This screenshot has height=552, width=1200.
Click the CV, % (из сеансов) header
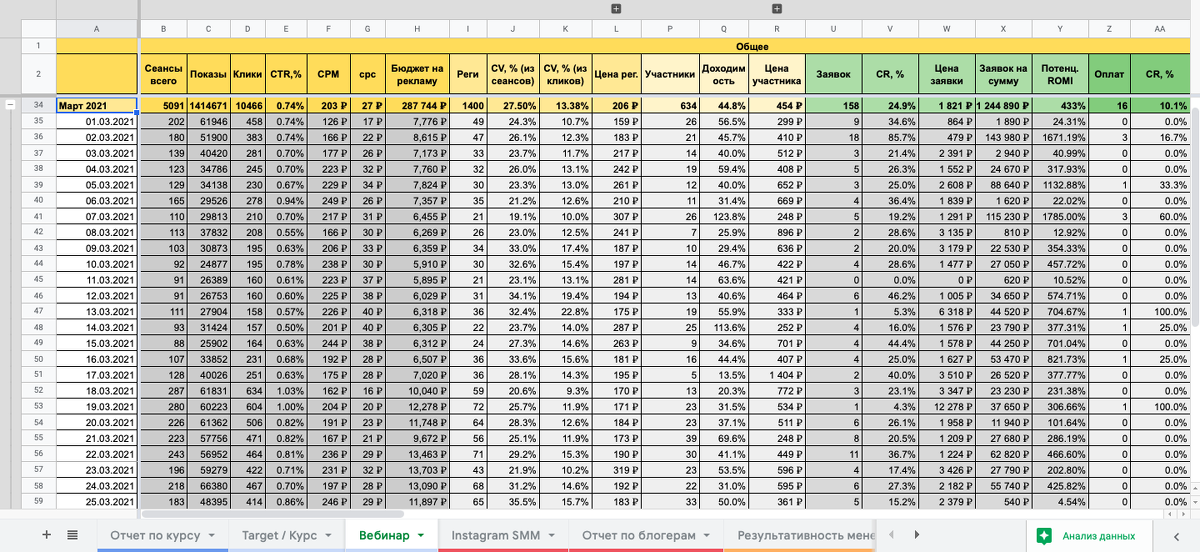(x=512, y=73)
